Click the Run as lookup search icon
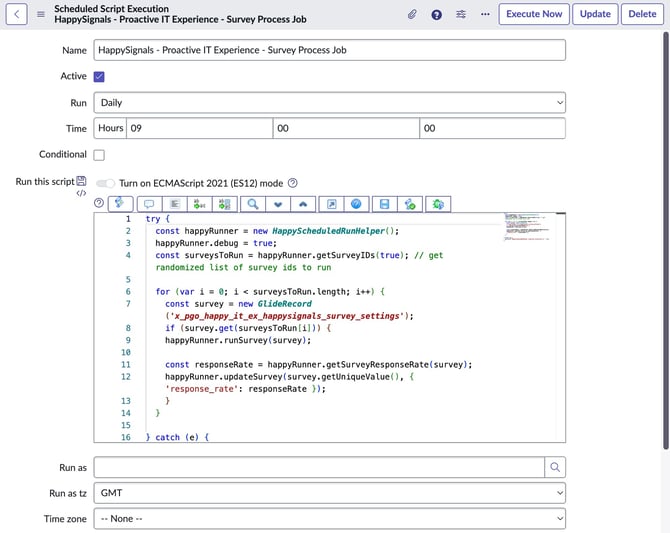 point(555,467)
